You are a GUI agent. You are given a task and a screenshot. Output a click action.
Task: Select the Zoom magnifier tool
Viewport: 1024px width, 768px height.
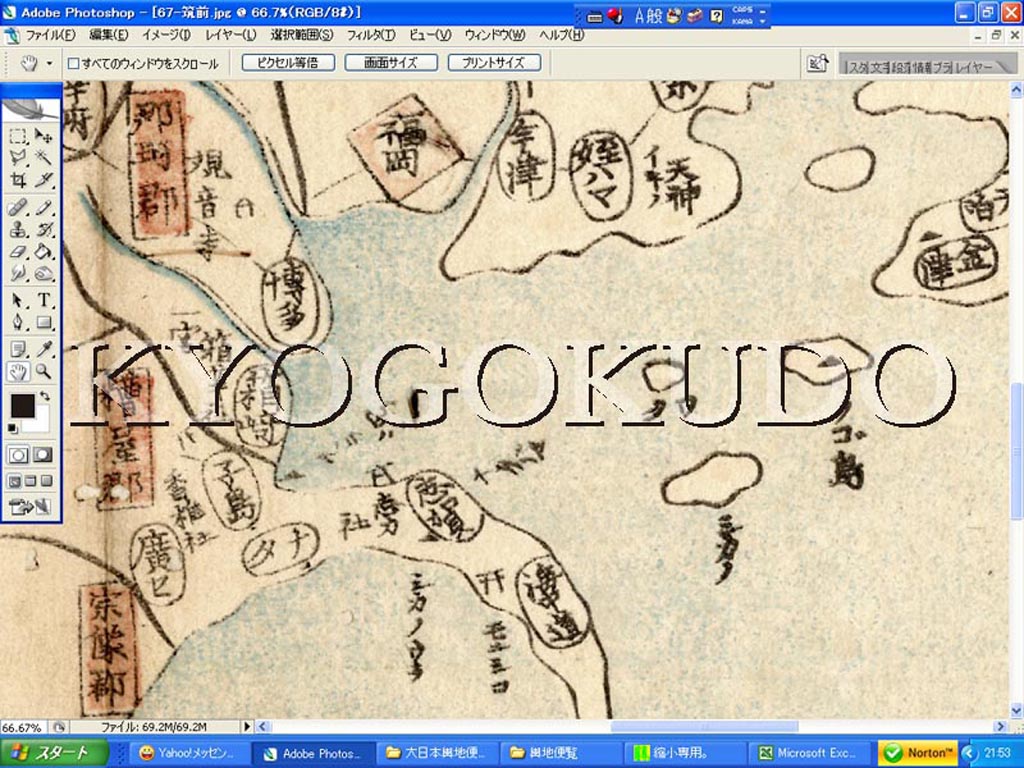pos(43,372)
